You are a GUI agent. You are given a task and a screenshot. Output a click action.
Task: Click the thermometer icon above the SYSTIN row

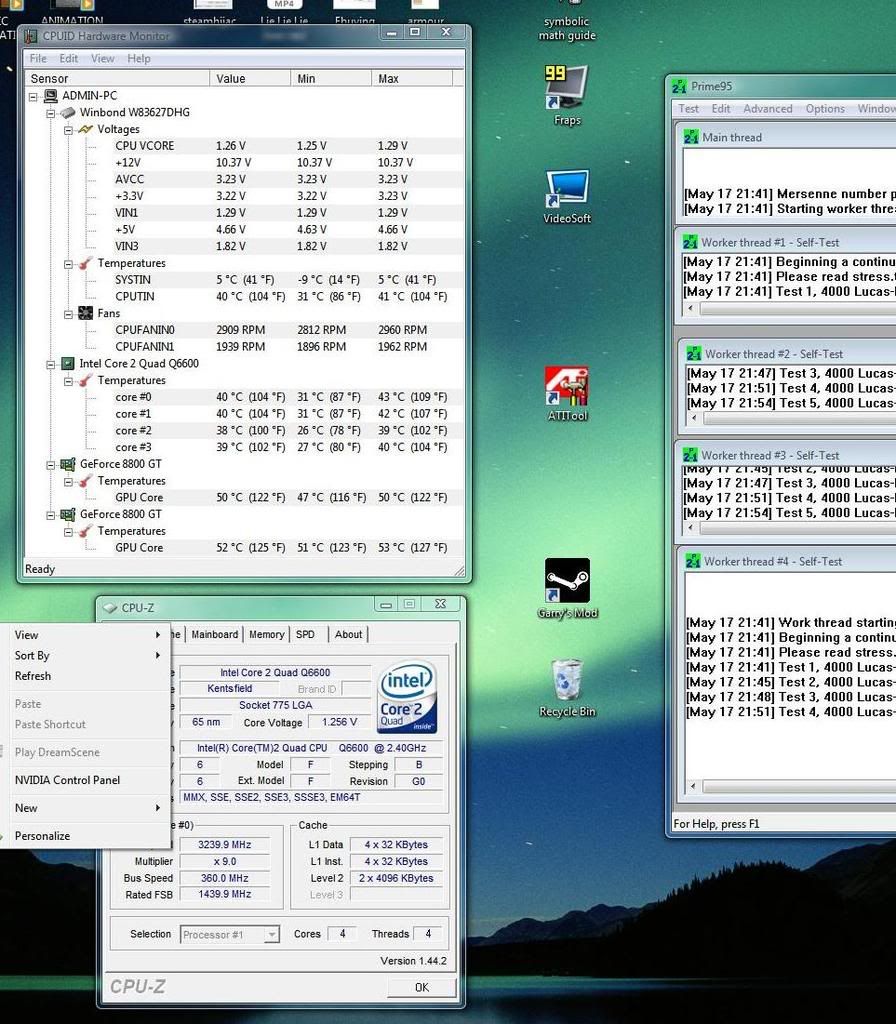click(x=86, y=263)
